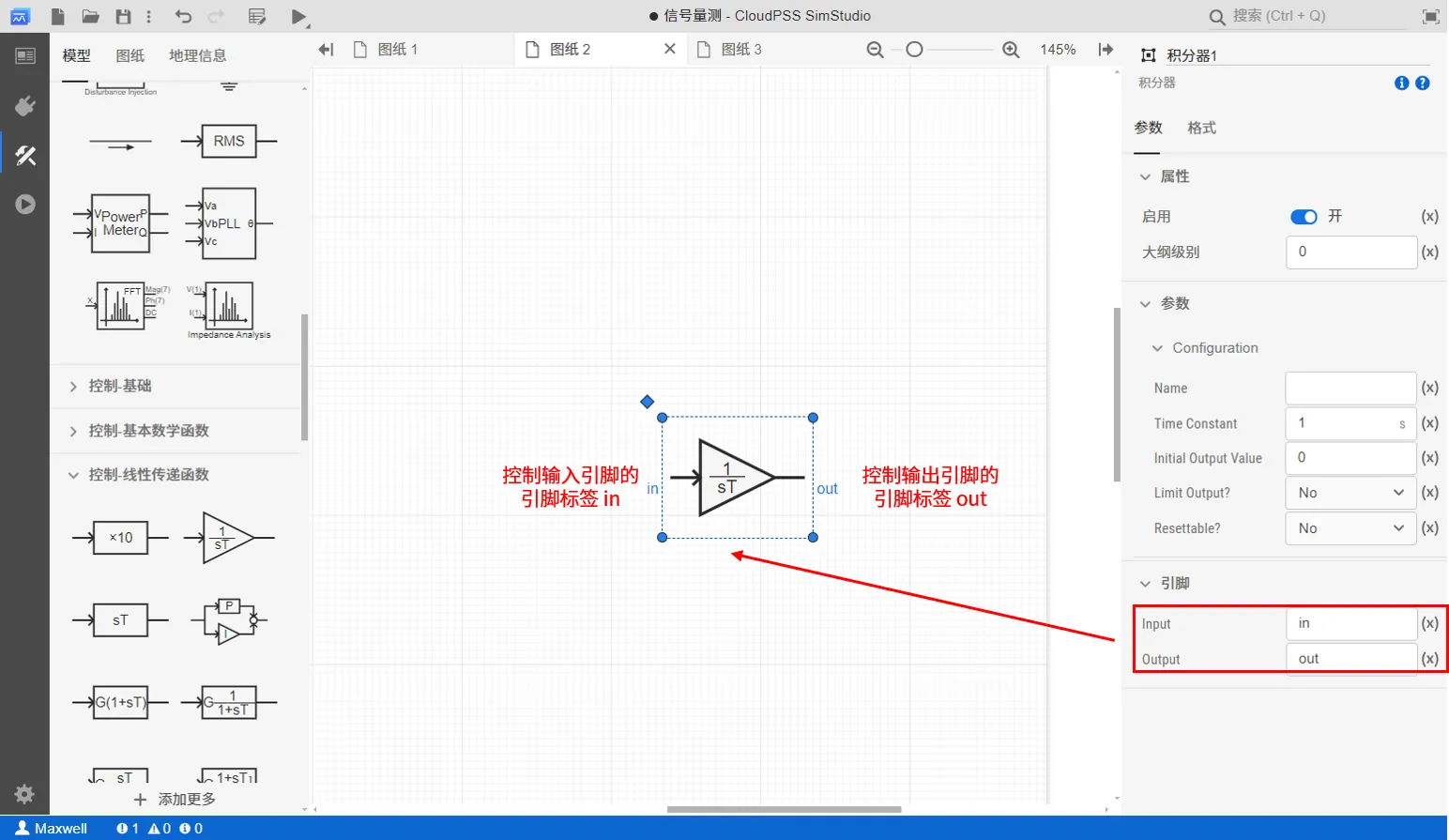This screenshot has width=1449, height=840.
Task: Save the project with the floppy disk icon
Action: click(123, 16)
